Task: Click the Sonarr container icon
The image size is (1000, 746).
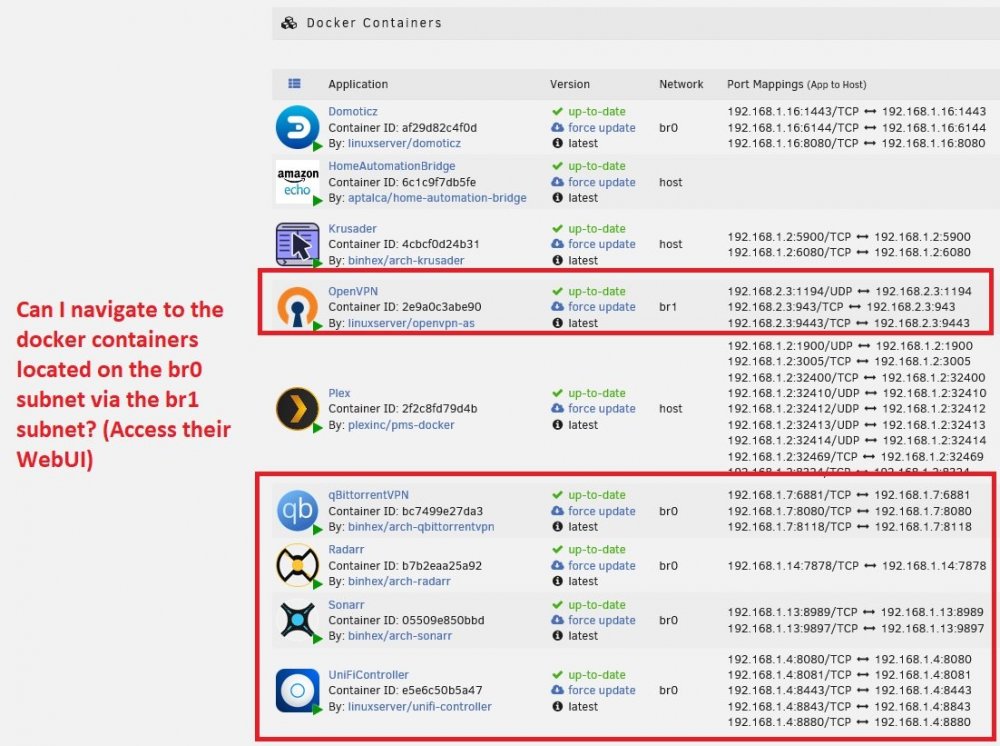Action: coord(297,620)
